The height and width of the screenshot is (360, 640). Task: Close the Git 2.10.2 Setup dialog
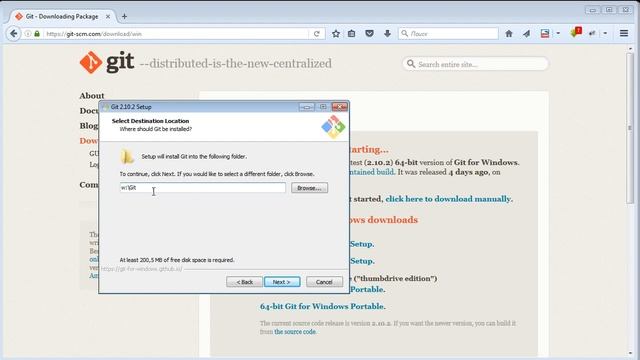pyautogui.click(x=339, y=107)
